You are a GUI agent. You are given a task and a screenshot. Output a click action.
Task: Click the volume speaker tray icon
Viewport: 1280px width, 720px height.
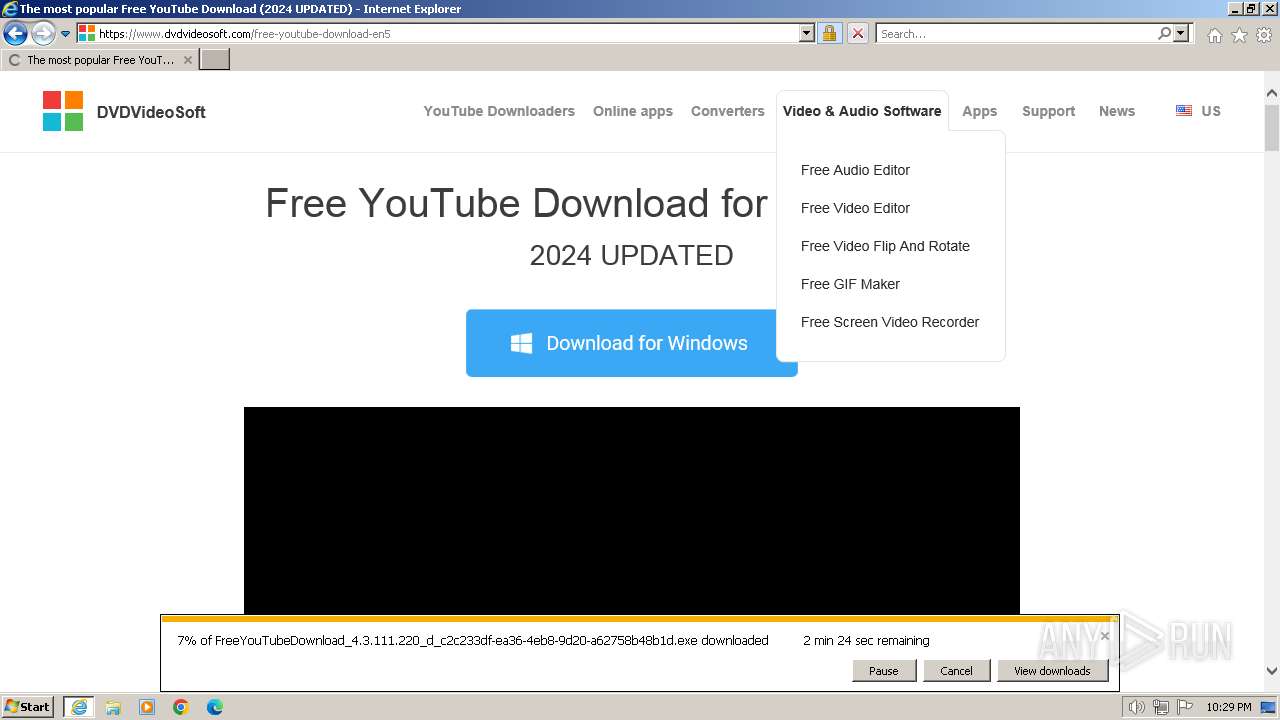pyautogui.click(x=1137, y=707)
